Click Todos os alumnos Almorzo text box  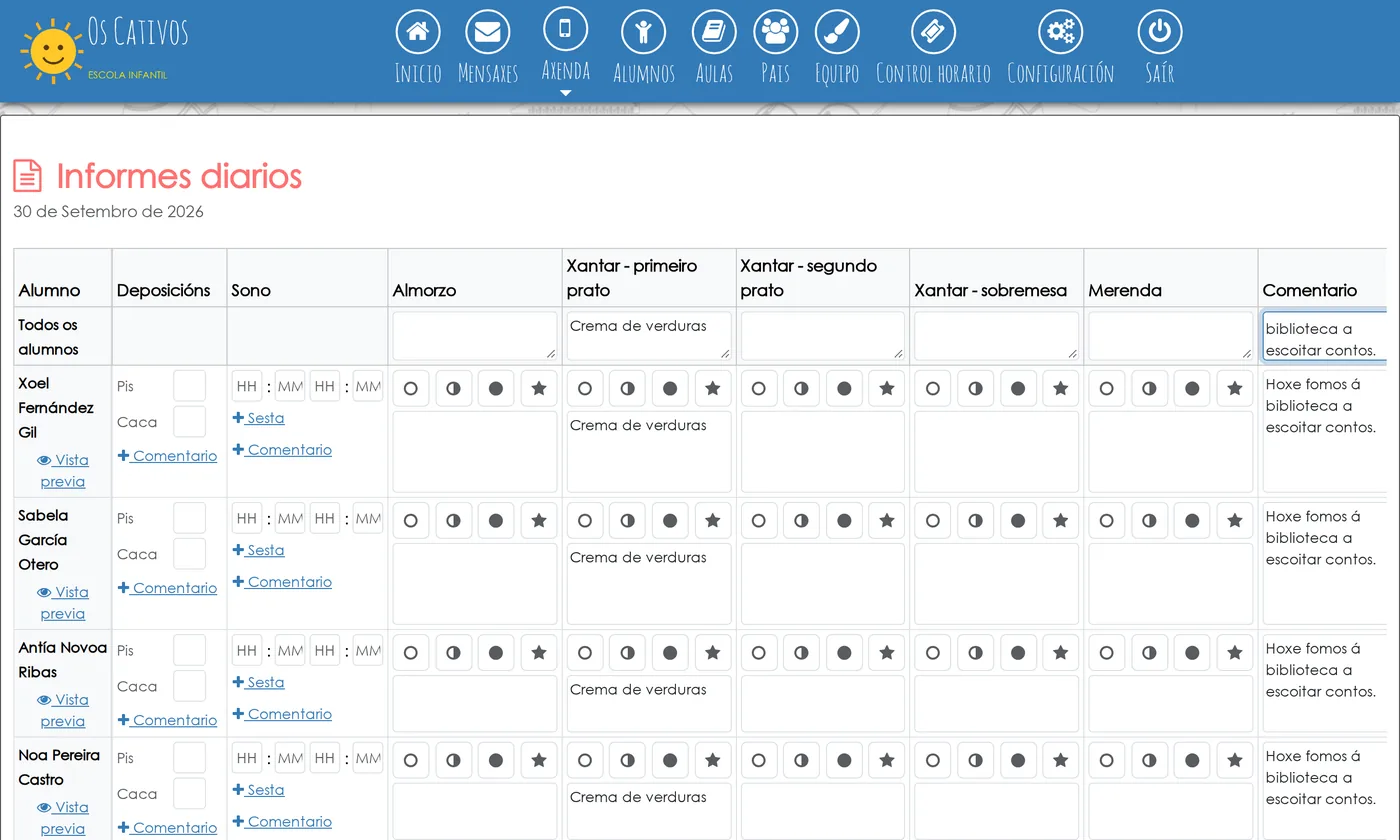tap(475, 336)
